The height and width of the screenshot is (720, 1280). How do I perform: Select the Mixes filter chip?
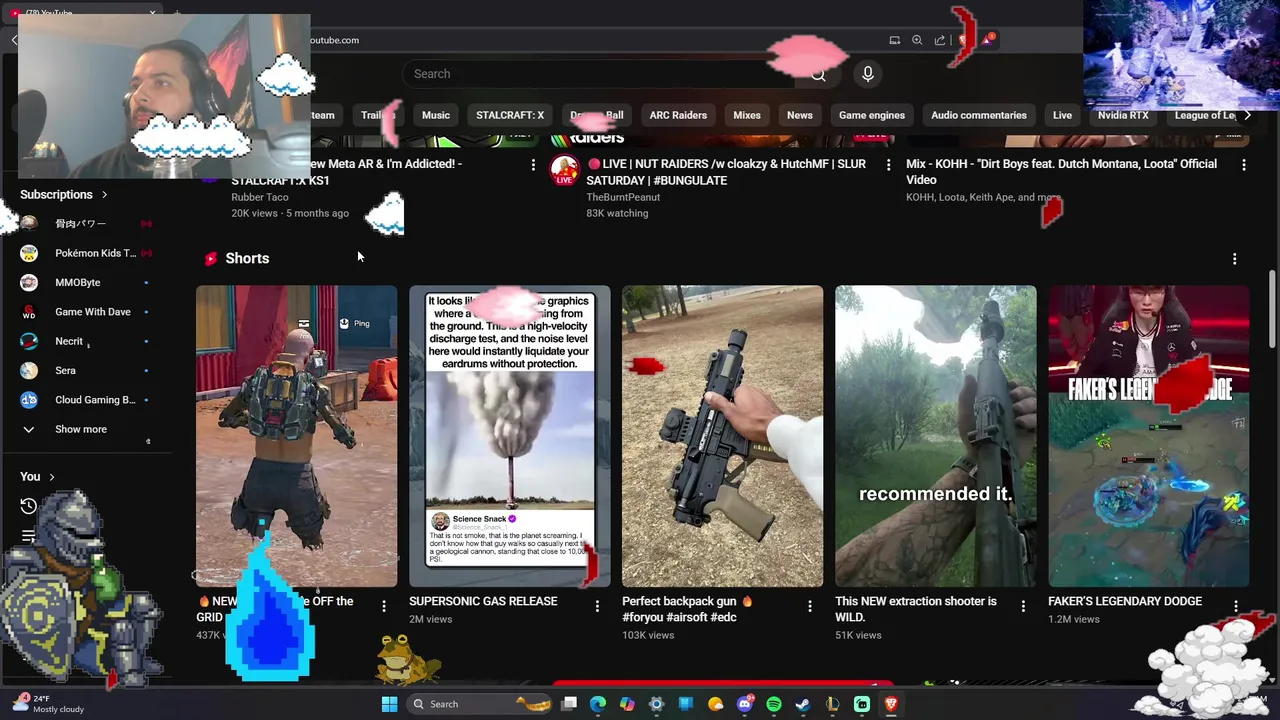[747, 115]
